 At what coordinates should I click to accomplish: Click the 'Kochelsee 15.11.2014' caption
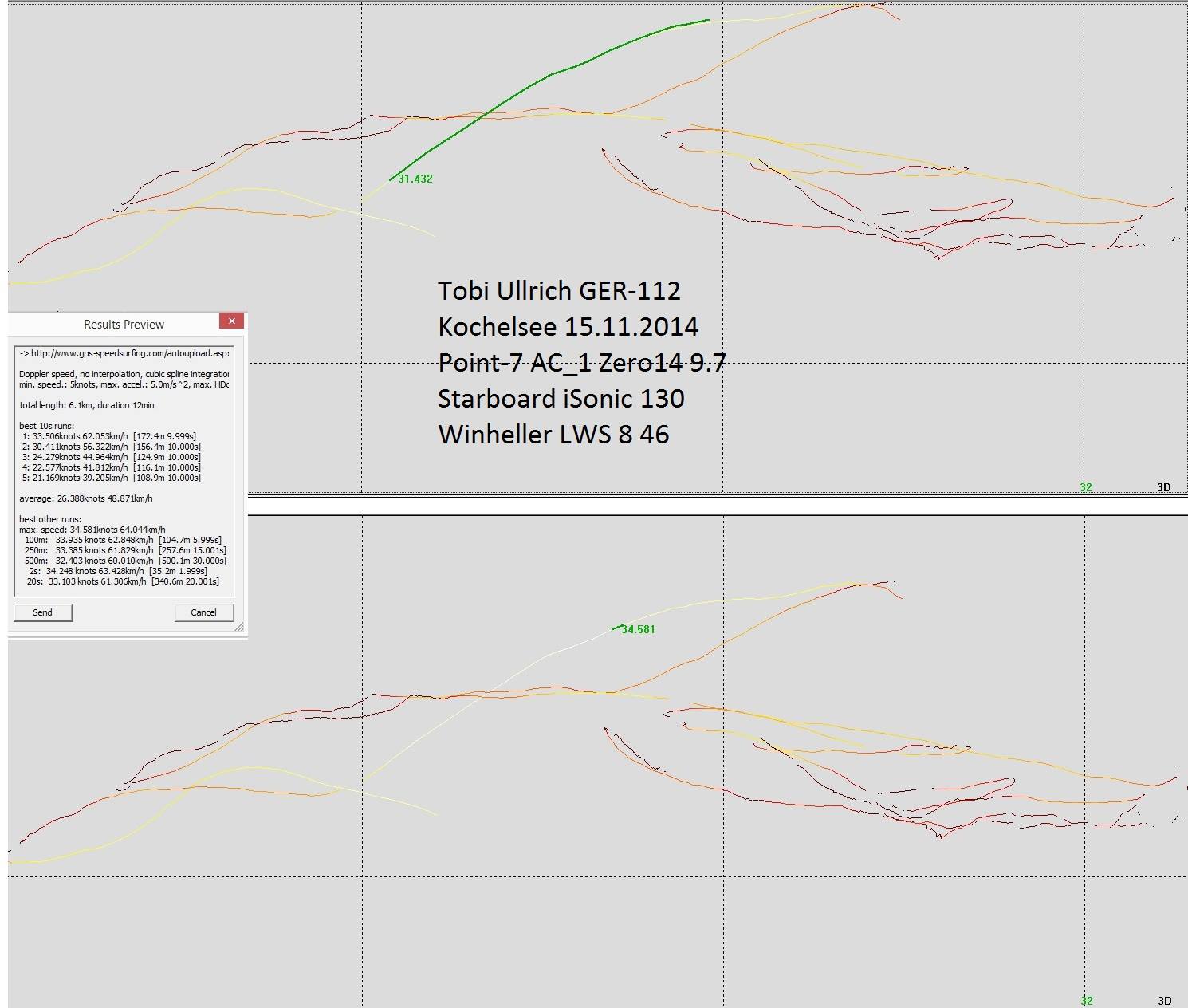tap(568, 326)
